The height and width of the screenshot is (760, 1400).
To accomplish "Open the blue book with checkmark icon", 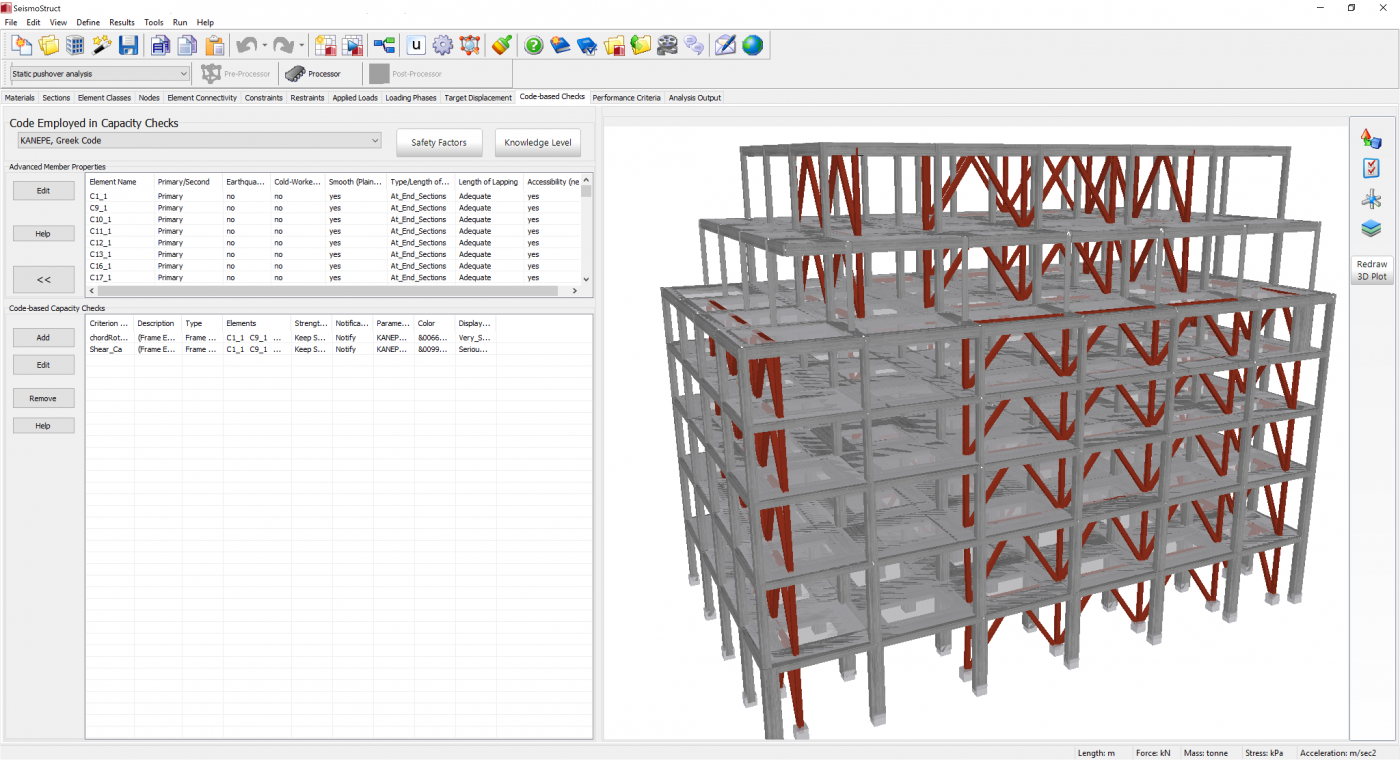I will (587, 45).
